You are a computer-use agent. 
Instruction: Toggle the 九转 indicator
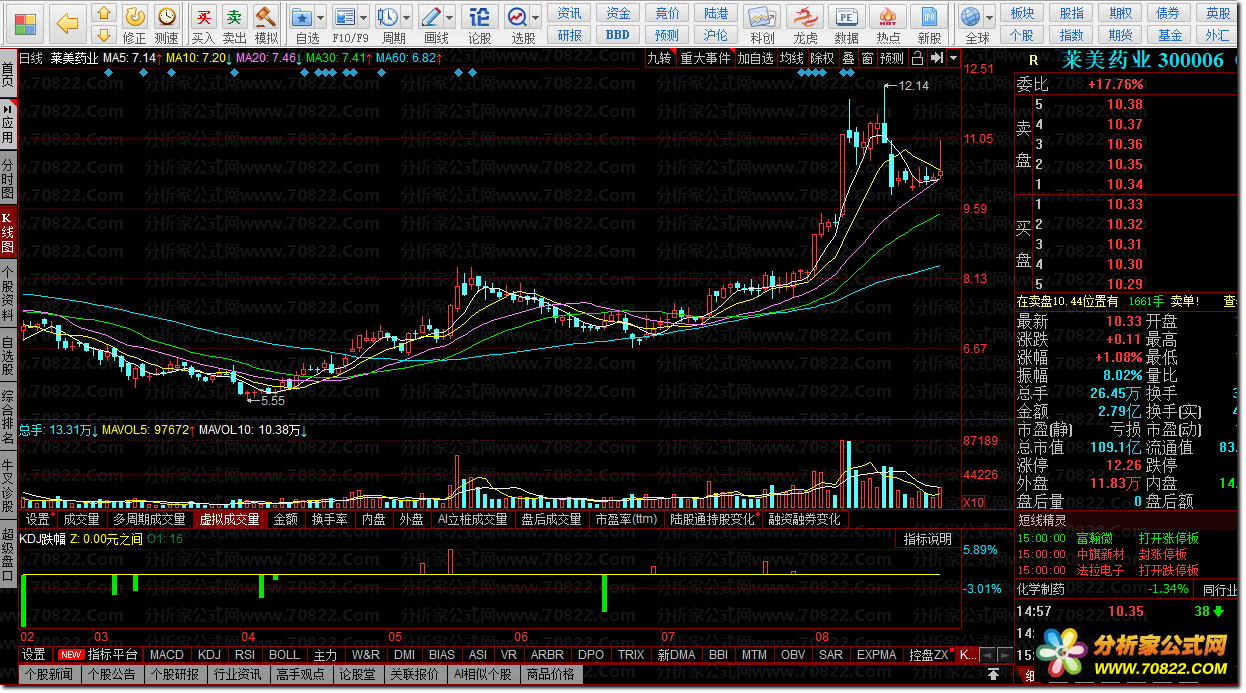(x=659, y=58)
